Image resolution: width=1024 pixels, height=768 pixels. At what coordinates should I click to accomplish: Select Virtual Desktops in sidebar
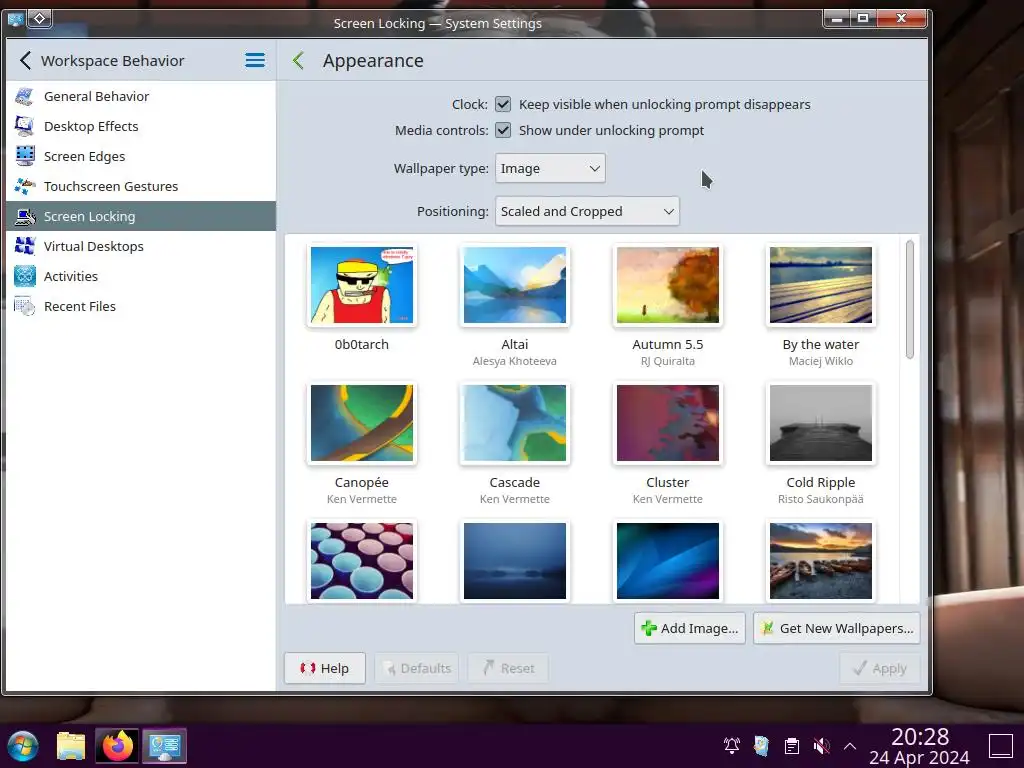[141, 247]
